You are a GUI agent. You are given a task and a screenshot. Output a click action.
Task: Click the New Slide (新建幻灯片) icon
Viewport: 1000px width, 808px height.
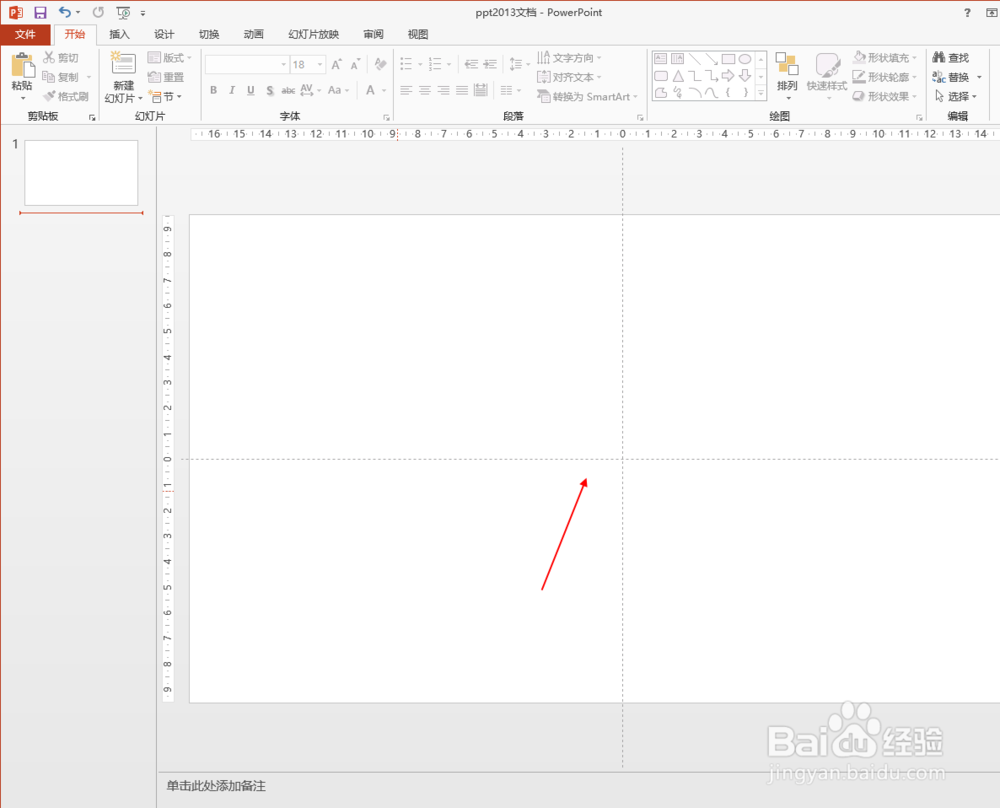coord(123,64)
